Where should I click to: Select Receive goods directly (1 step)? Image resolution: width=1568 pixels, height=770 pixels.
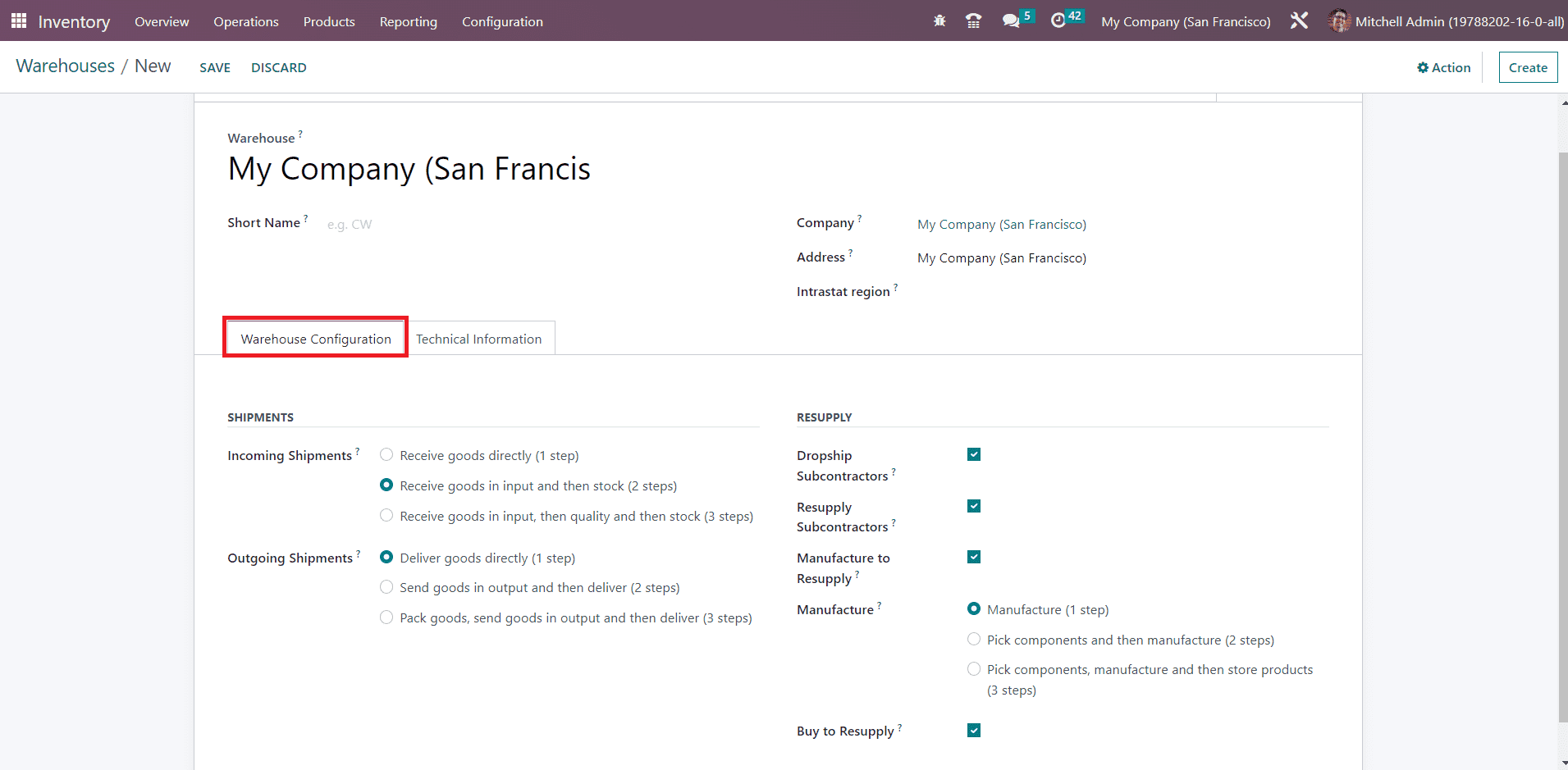(386, 455)
